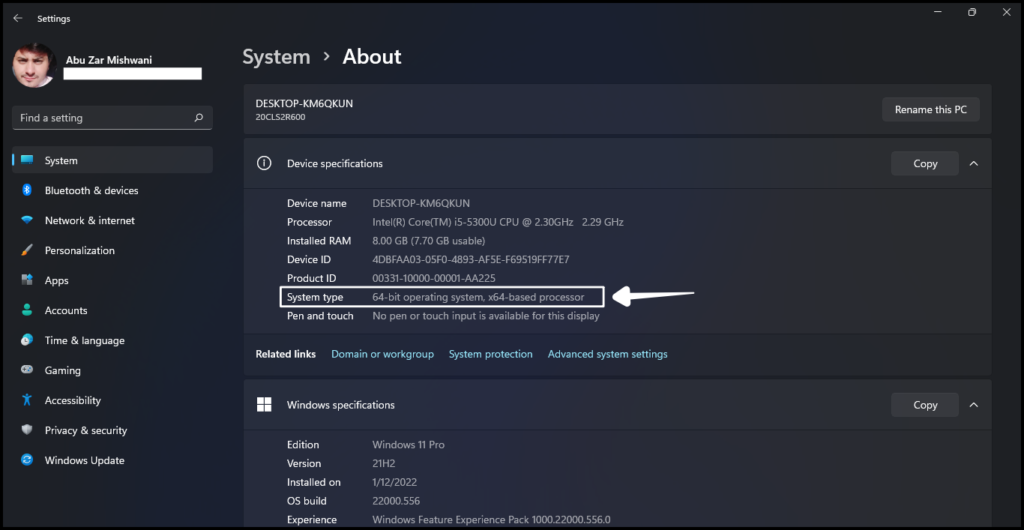Viewport: 1024px width, 530px height.
Task: Collapse the Windows specifications section chevron
Action: tap(974, 405)
